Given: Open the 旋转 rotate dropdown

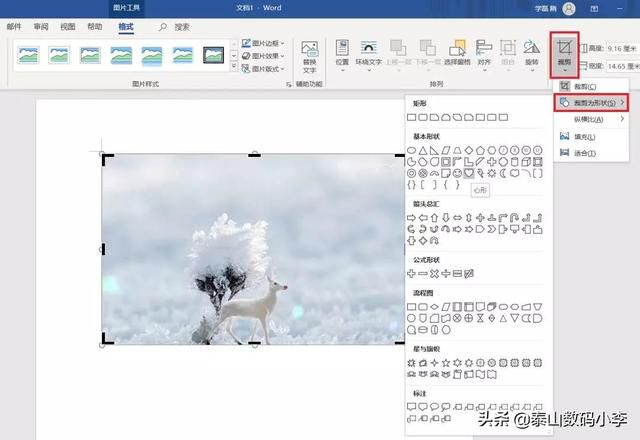Looking at the screenshot, I should tap(532, 56).
